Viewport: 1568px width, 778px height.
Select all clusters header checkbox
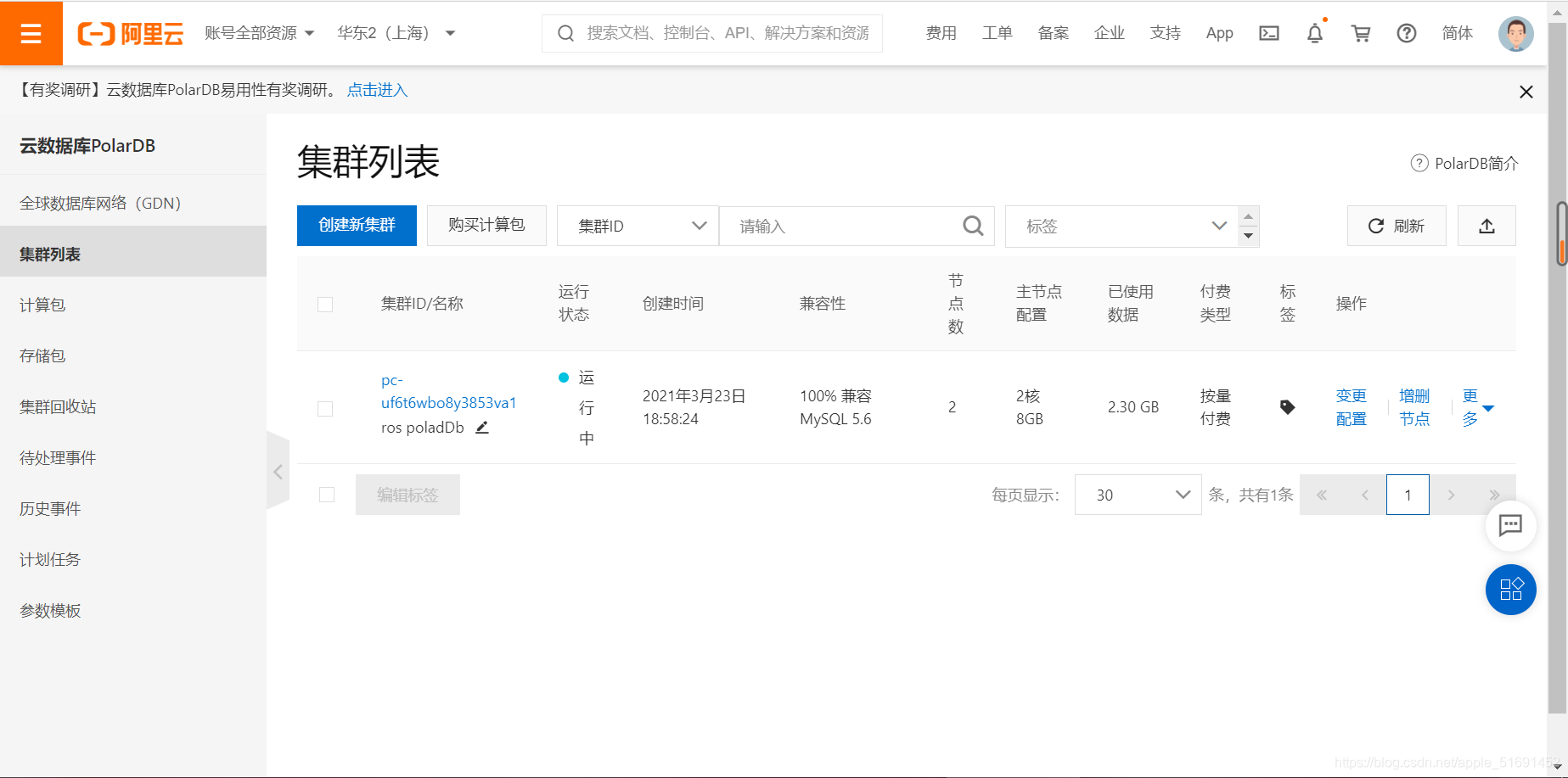pos(325,305)
